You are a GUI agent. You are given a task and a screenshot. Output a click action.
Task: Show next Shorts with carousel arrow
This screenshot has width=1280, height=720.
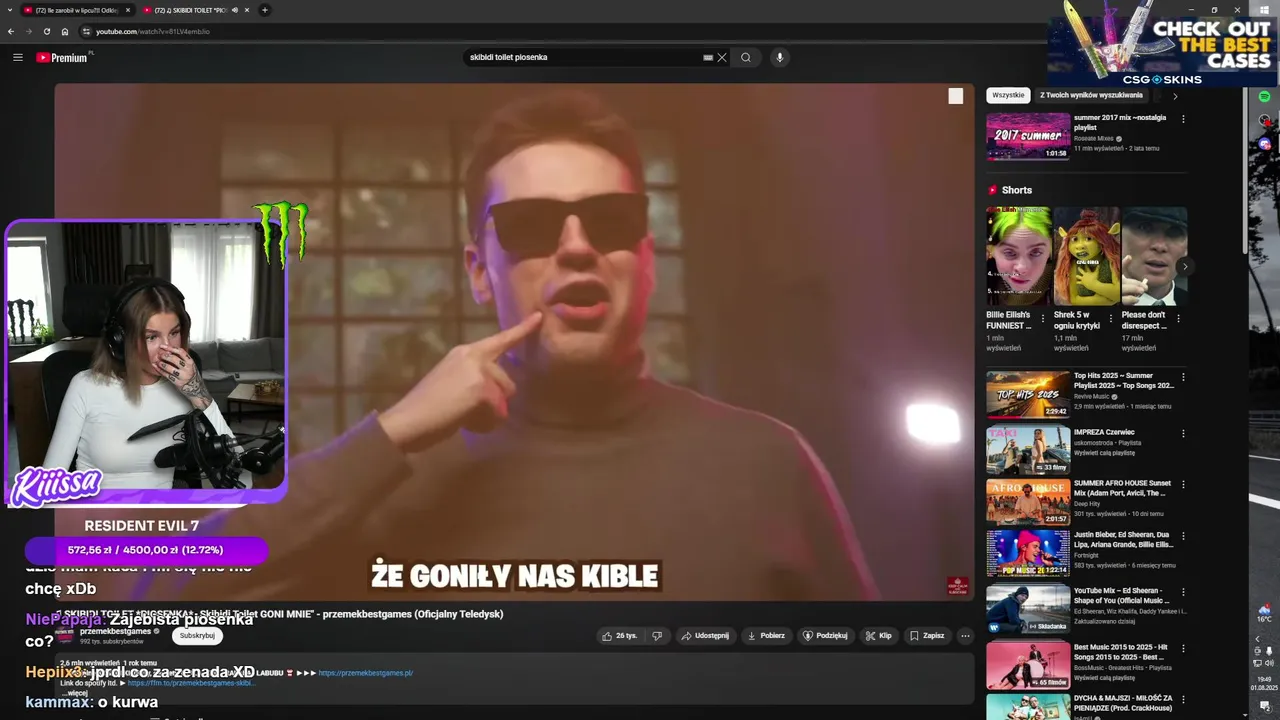coord(1185,266)
